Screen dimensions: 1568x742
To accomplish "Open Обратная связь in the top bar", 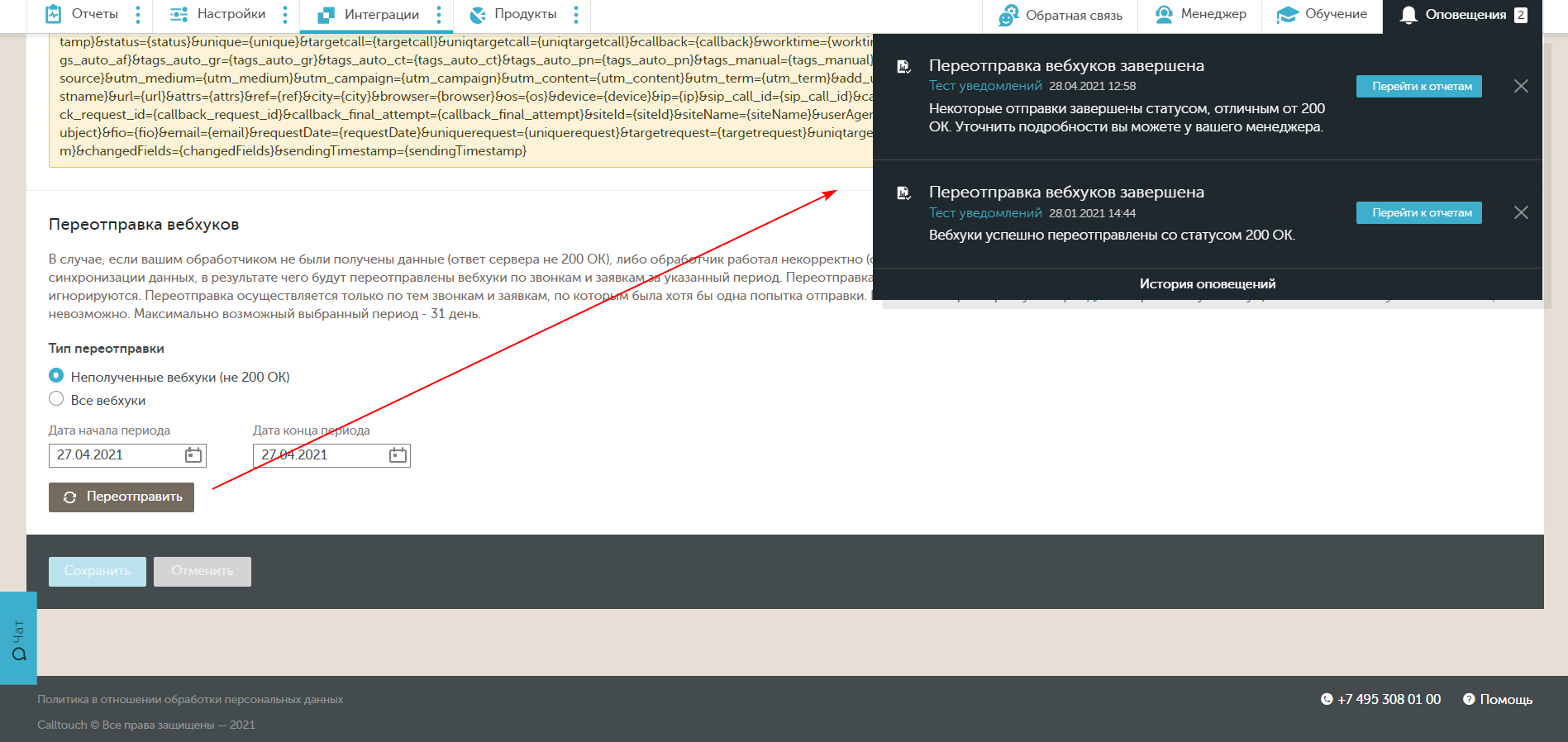I will tap(1074, 15).
